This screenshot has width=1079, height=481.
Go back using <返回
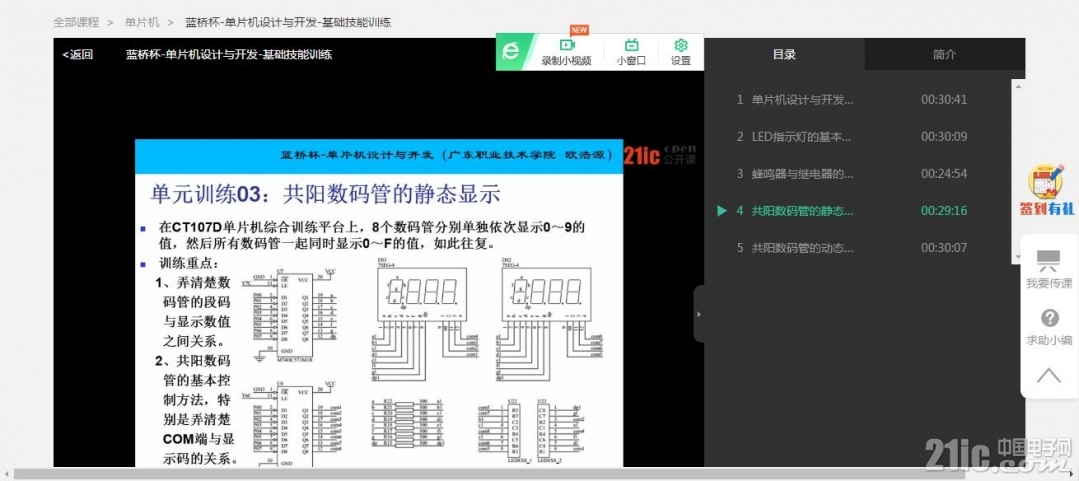click(x=78, y=54)
